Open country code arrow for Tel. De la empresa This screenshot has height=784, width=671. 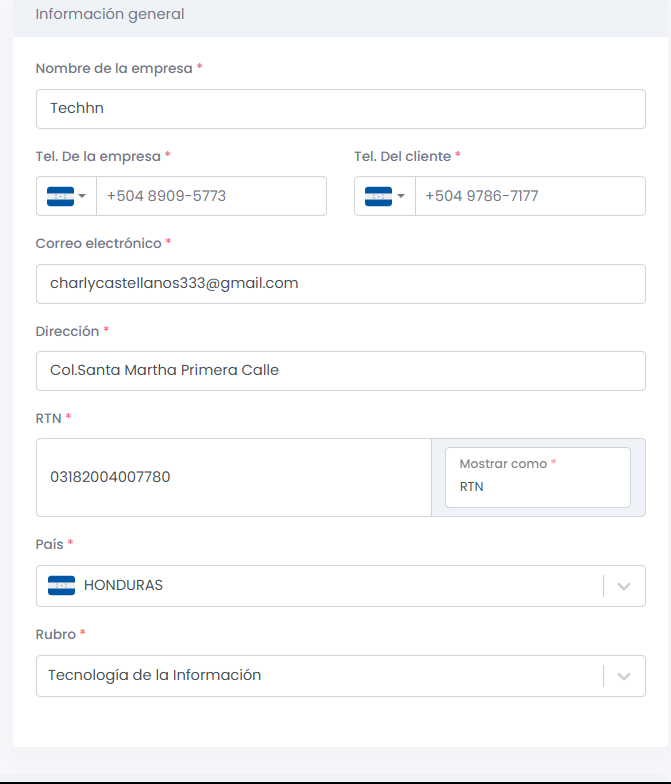pyautogui.click(x=82, y=196)
